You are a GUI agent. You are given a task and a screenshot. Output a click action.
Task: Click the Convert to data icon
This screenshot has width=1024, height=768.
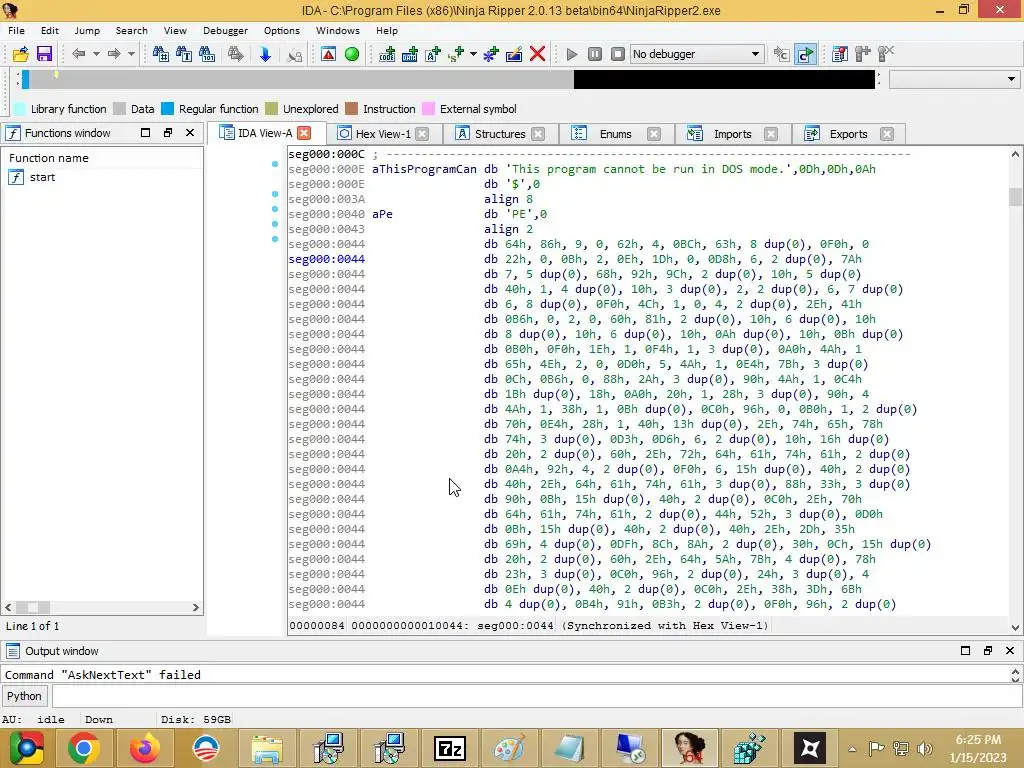click(x=409, y=54)
